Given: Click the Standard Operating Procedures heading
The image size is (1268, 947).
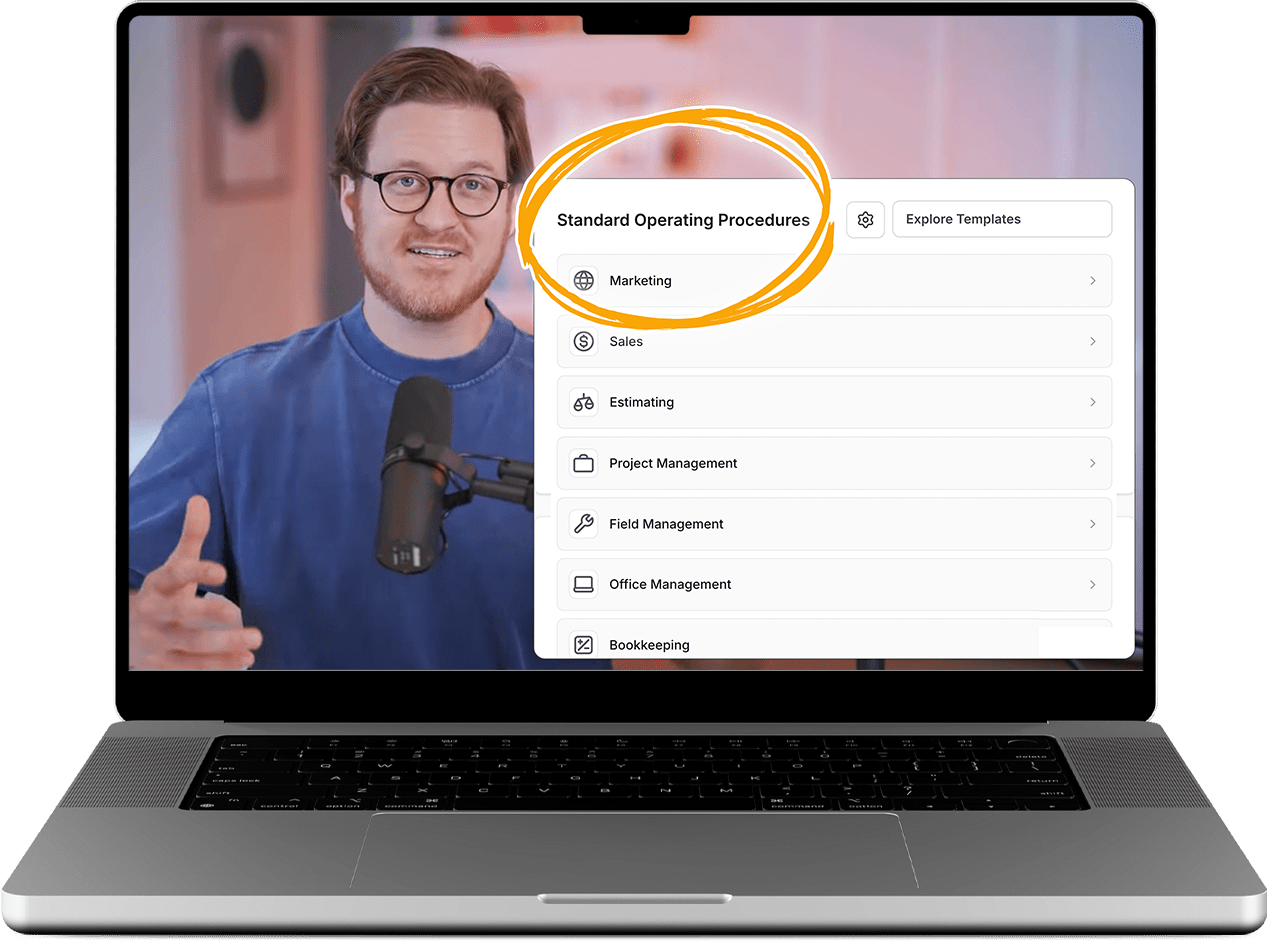Looking at the screenshot, I should point(683,220).
